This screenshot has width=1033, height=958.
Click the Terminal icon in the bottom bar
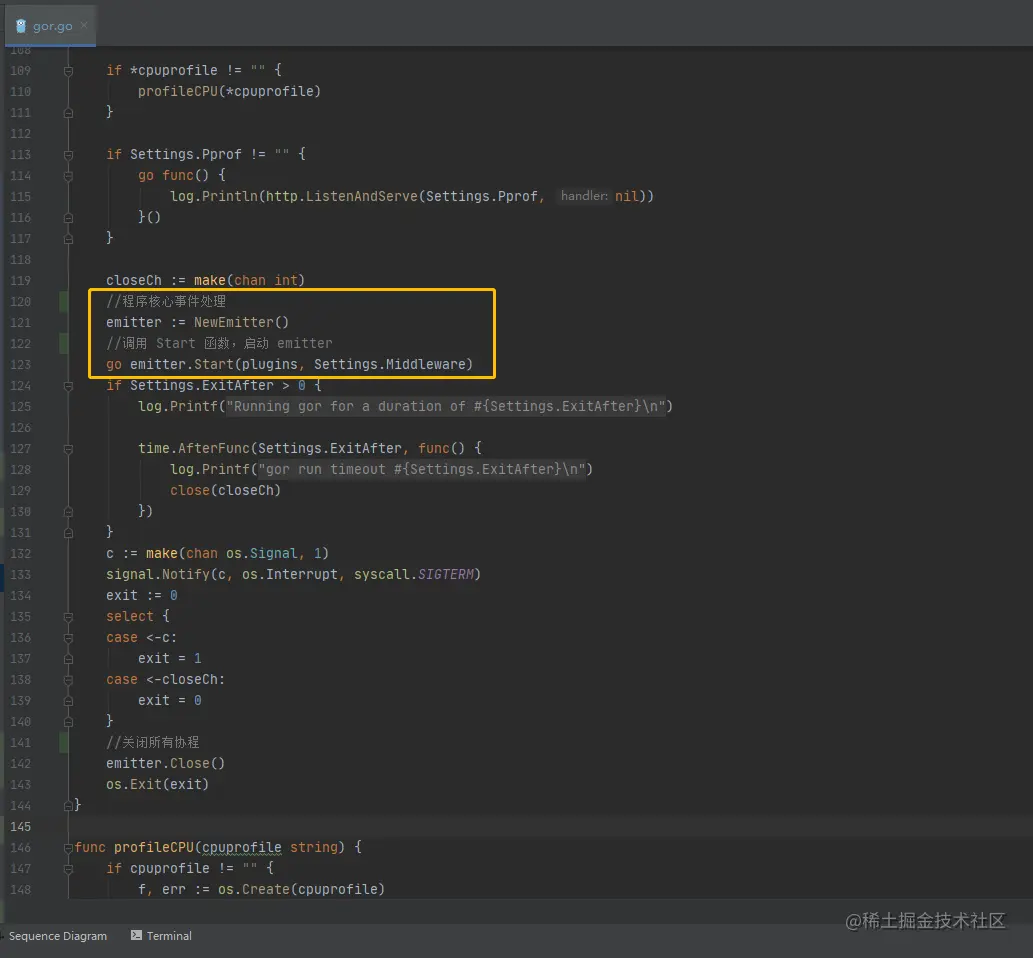tap(136, 935)
